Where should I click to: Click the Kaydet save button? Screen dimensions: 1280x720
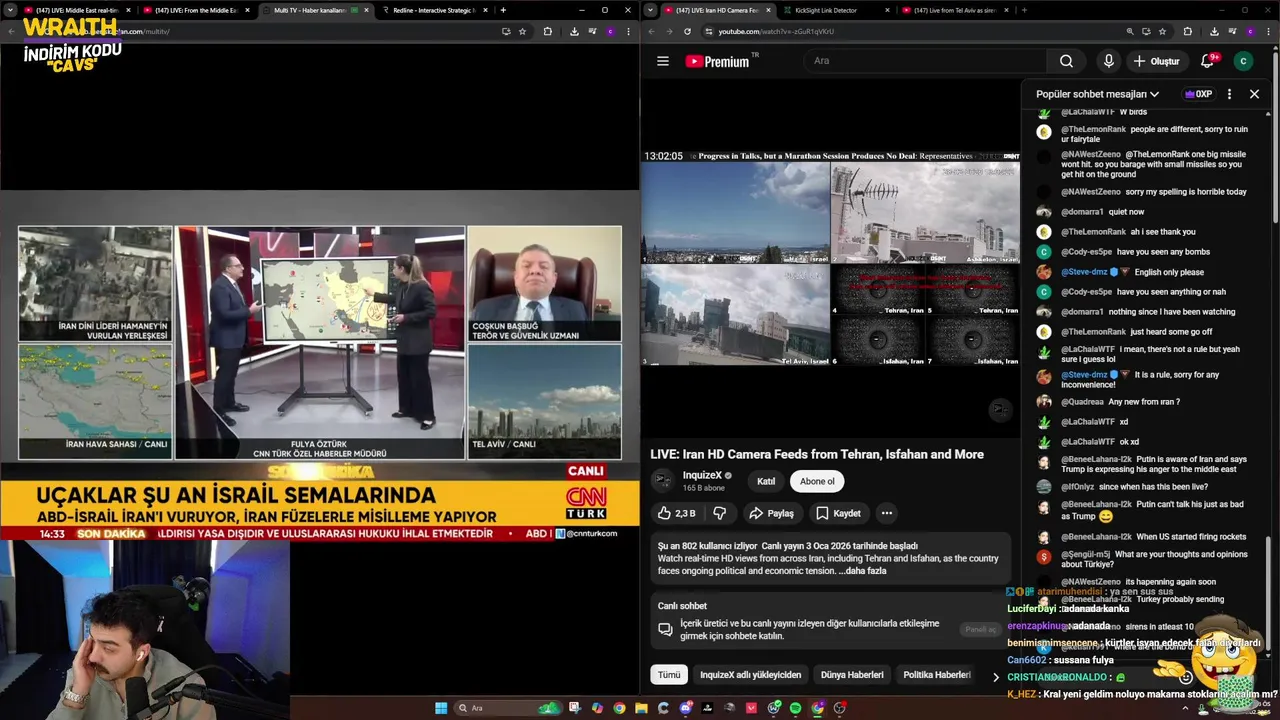tap(838, 513)
